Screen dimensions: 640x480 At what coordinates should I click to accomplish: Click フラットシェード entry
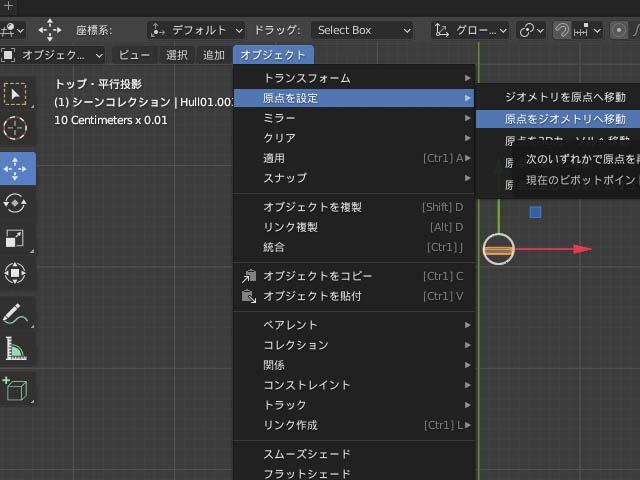354,473
